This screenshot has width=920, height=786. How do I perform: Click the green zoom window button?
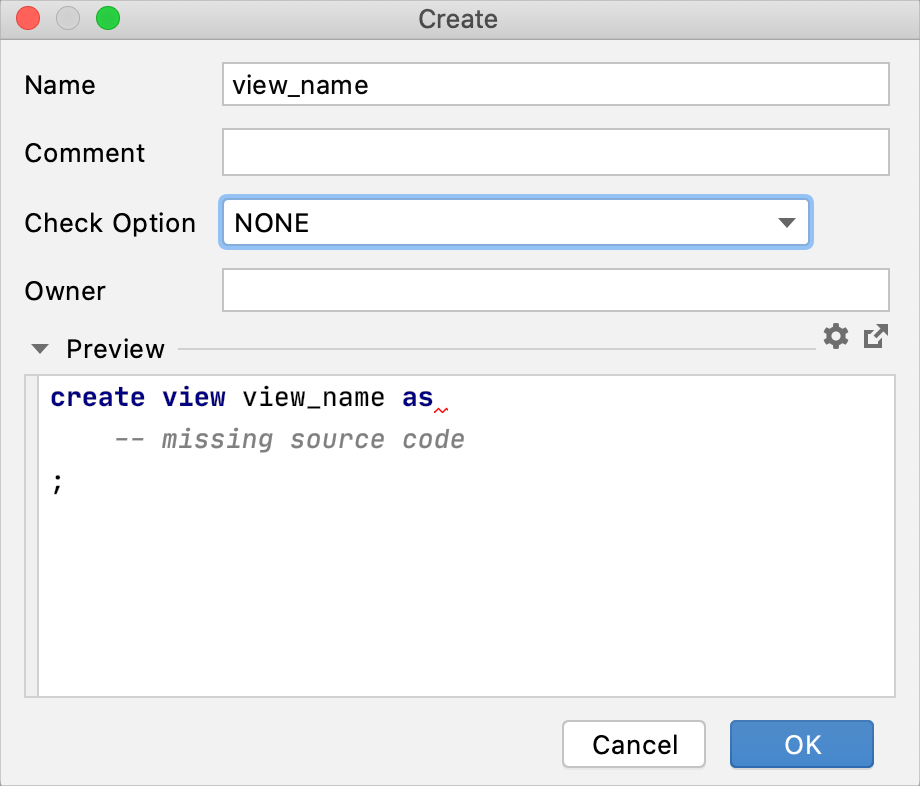(x=107, y=19)
